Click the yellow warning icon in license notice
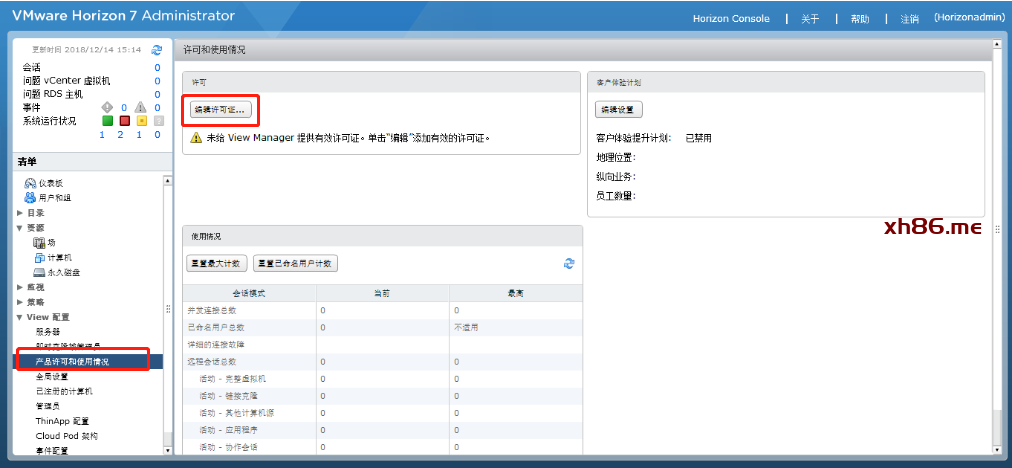Image resolution: width=1012 pixels, height=468 pixels. click(x=197, y=138)
